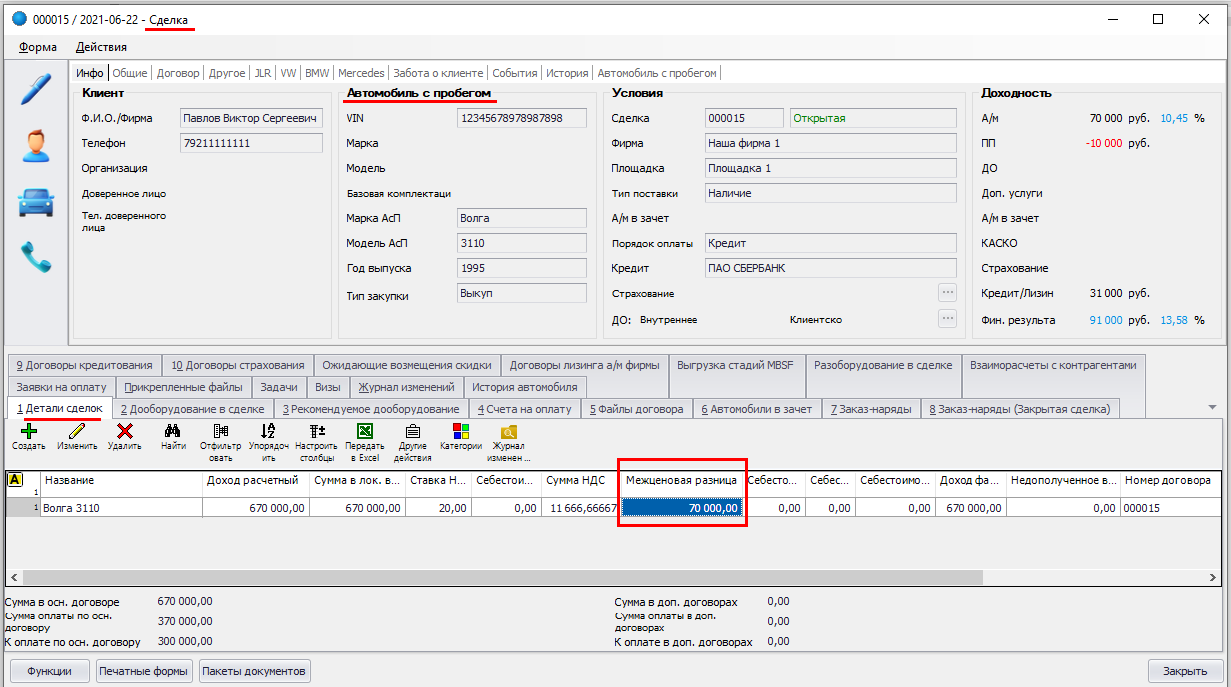1231x687 pixels.
Task: Open the colored Категории icon
Action: click(460, 432)
